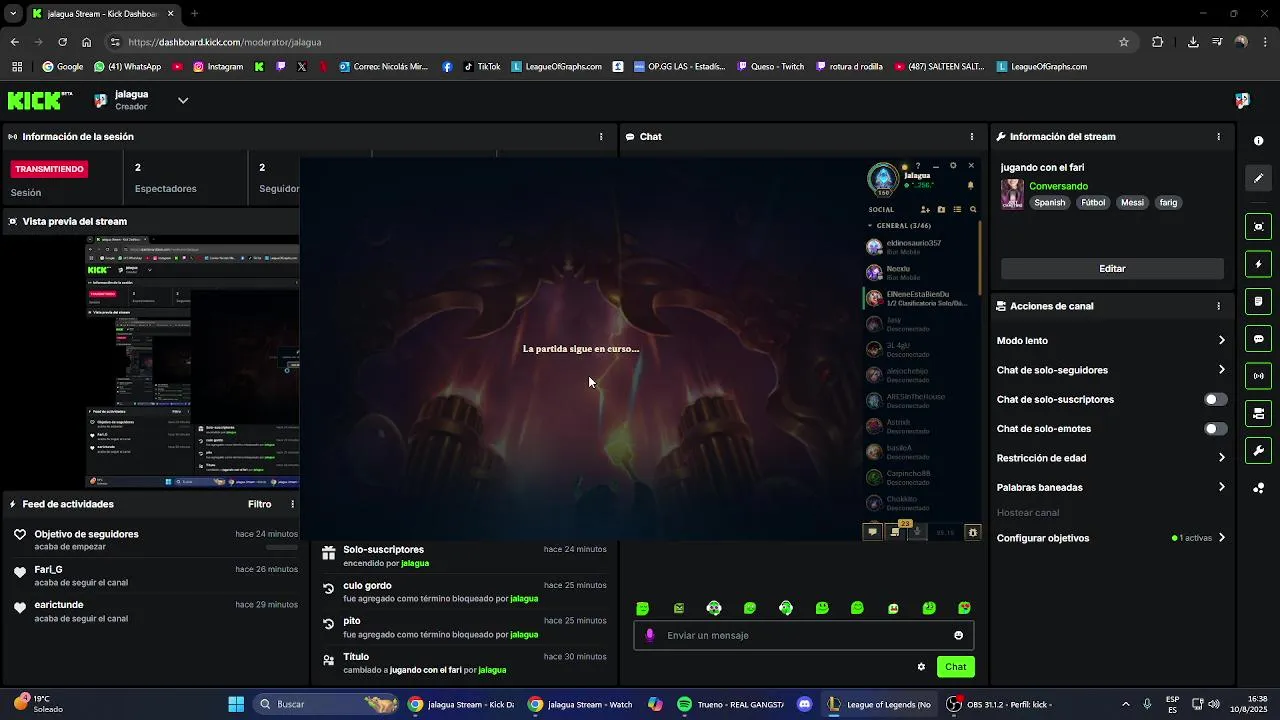The image size is (1280, 720).
Task: Enable Chat de solo-suscriptores switch
Action: point(1215,399)
